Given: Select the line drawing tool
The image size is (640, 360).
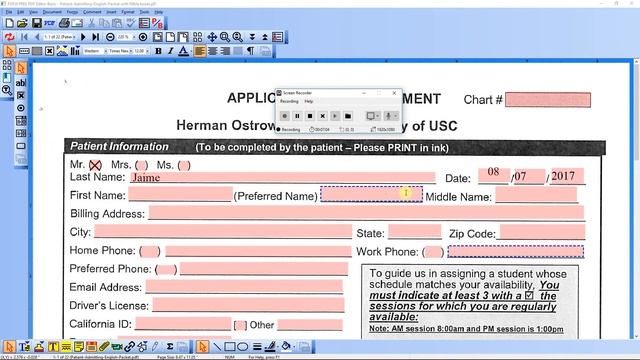Looking at the screenshot, I should coord(217,347).
